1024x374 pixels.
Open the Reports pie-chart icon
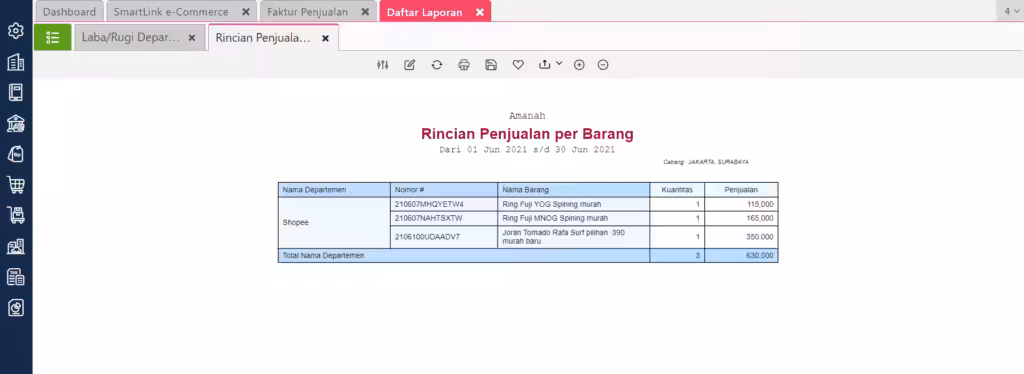coord(16,307)
